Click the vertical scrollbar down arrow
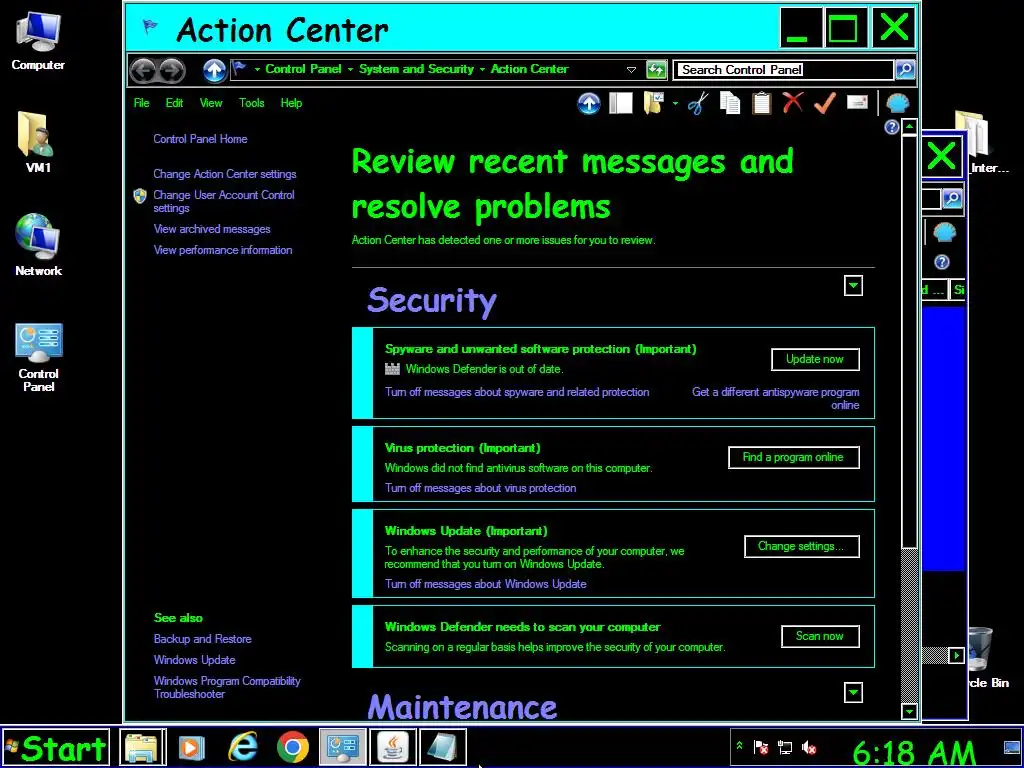The height and width of the screenshot is (768, 1024). tap(910, 711)
